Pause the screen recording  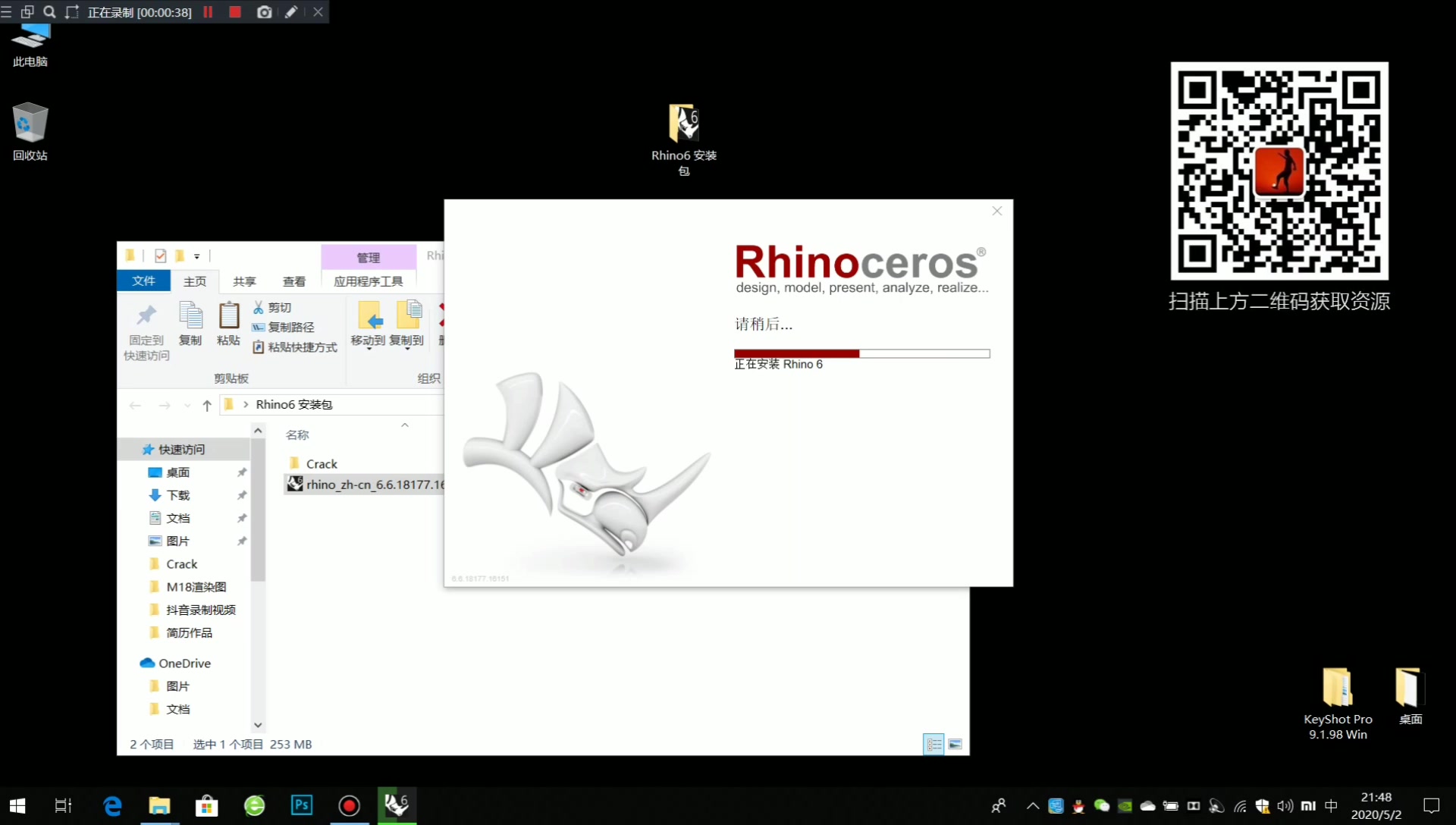point(208,12)
